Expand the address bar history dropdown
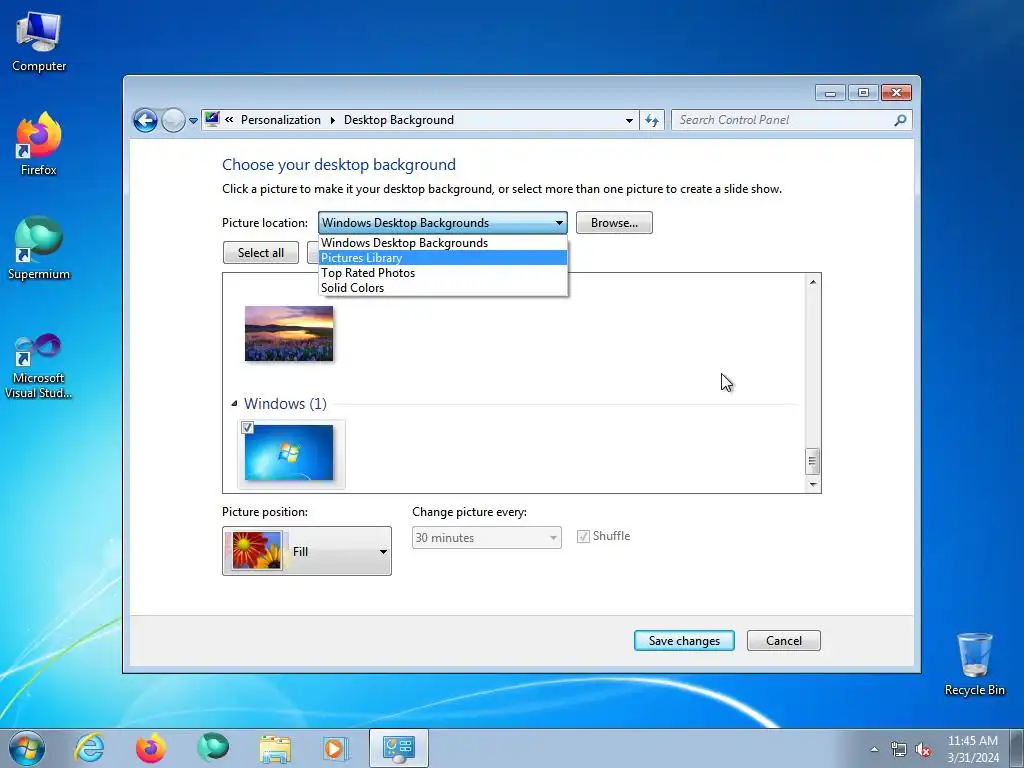Image resolution: width=1024 pixels, height=768 pixels. click(629, 120)
